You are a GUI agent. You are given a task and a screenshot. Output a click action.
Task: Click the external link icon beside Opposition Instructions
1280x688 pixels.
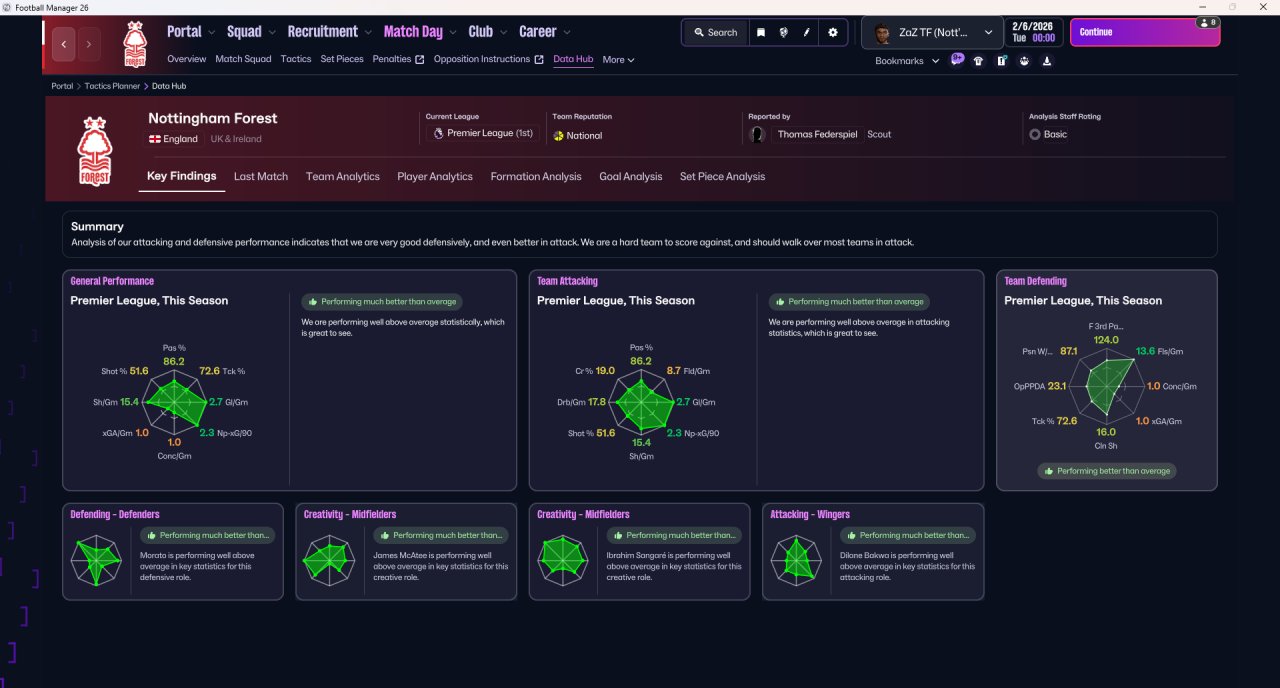(540, 59)
